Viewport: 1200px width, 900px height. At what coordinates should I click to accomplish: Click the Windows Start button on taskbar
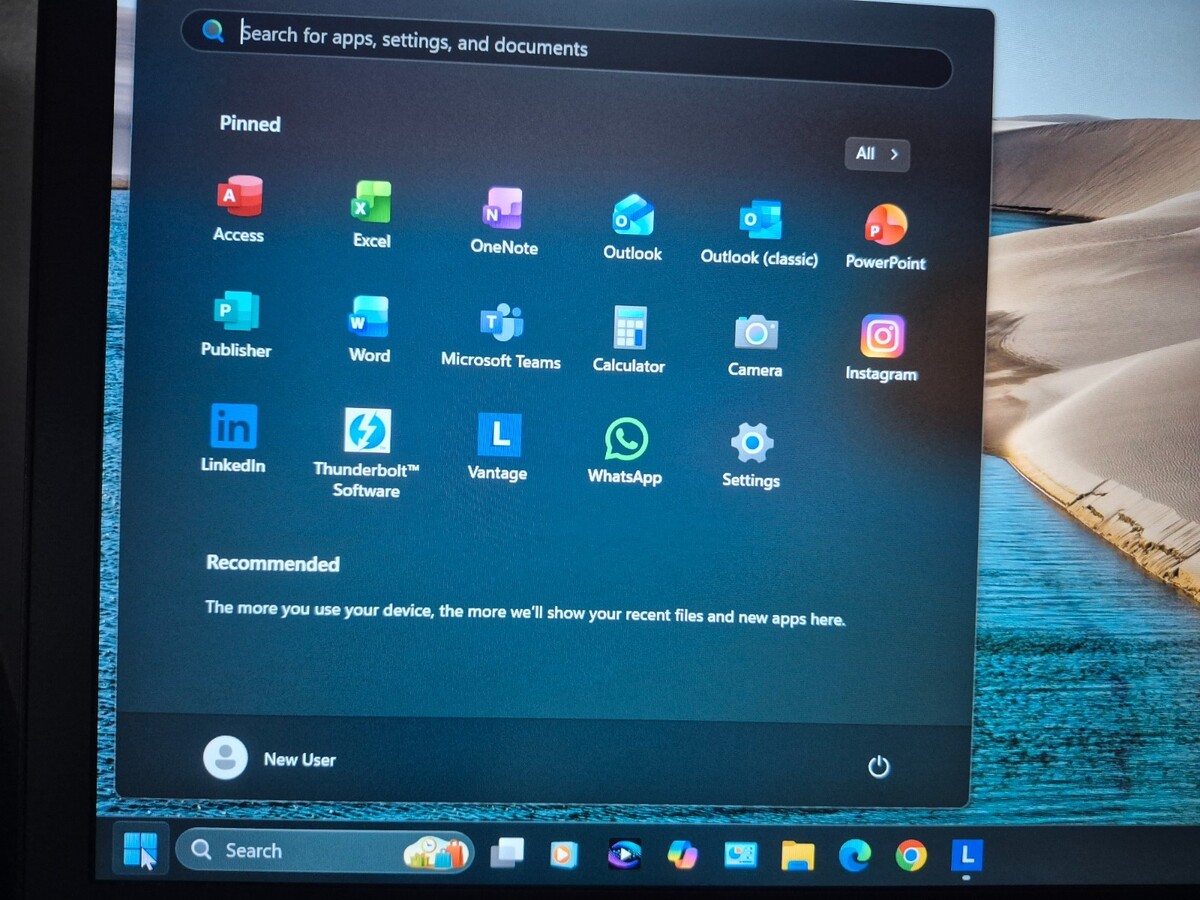(x=140, y=851)
